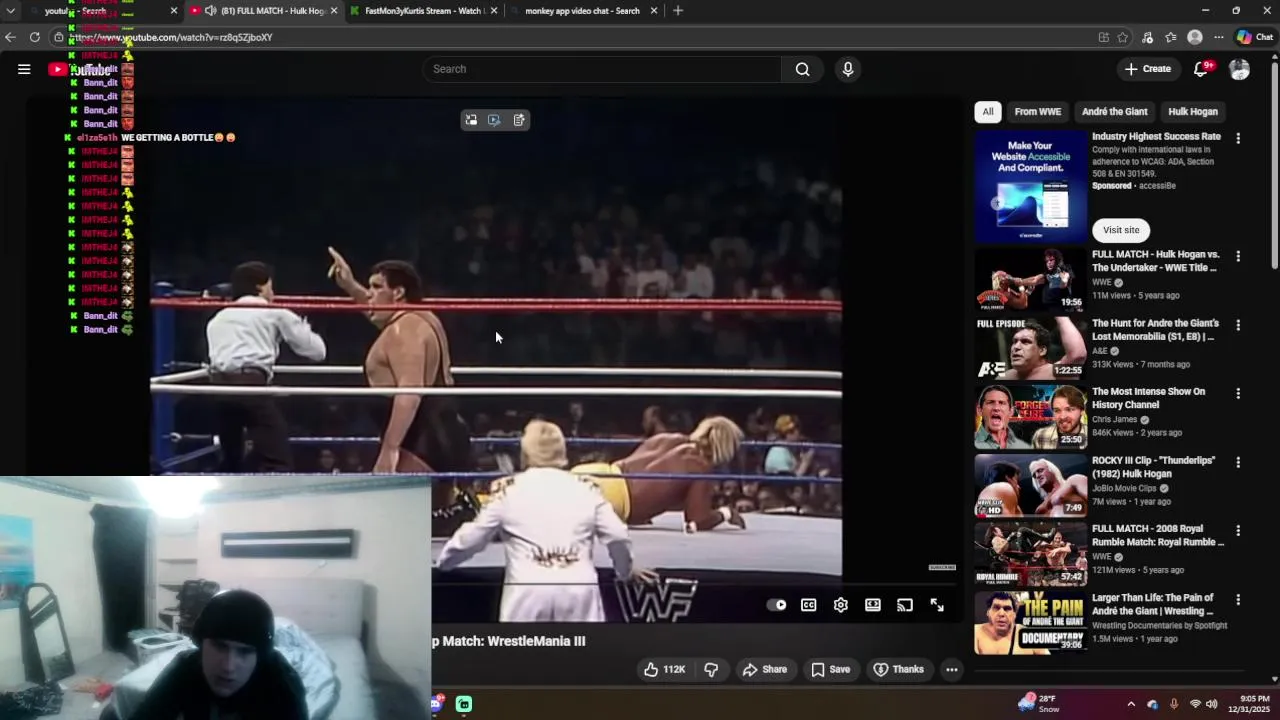Add this page to favorites star

(1123, 37)
